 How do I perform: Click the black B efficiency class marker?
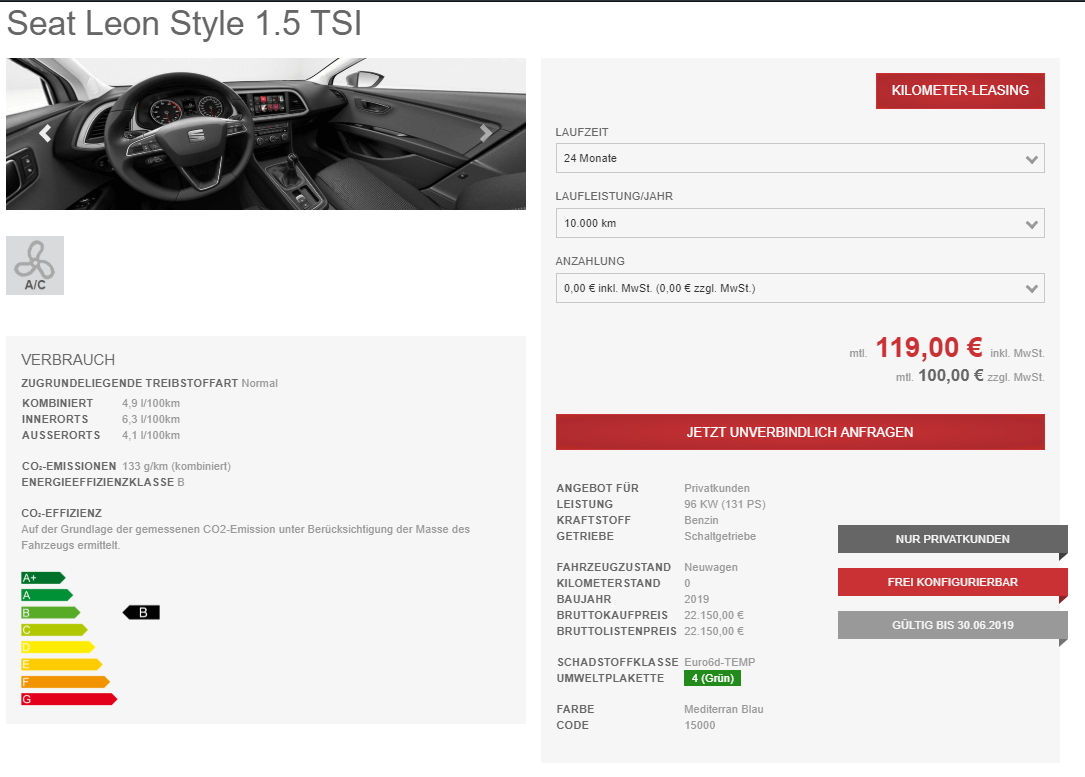(142, 612)
